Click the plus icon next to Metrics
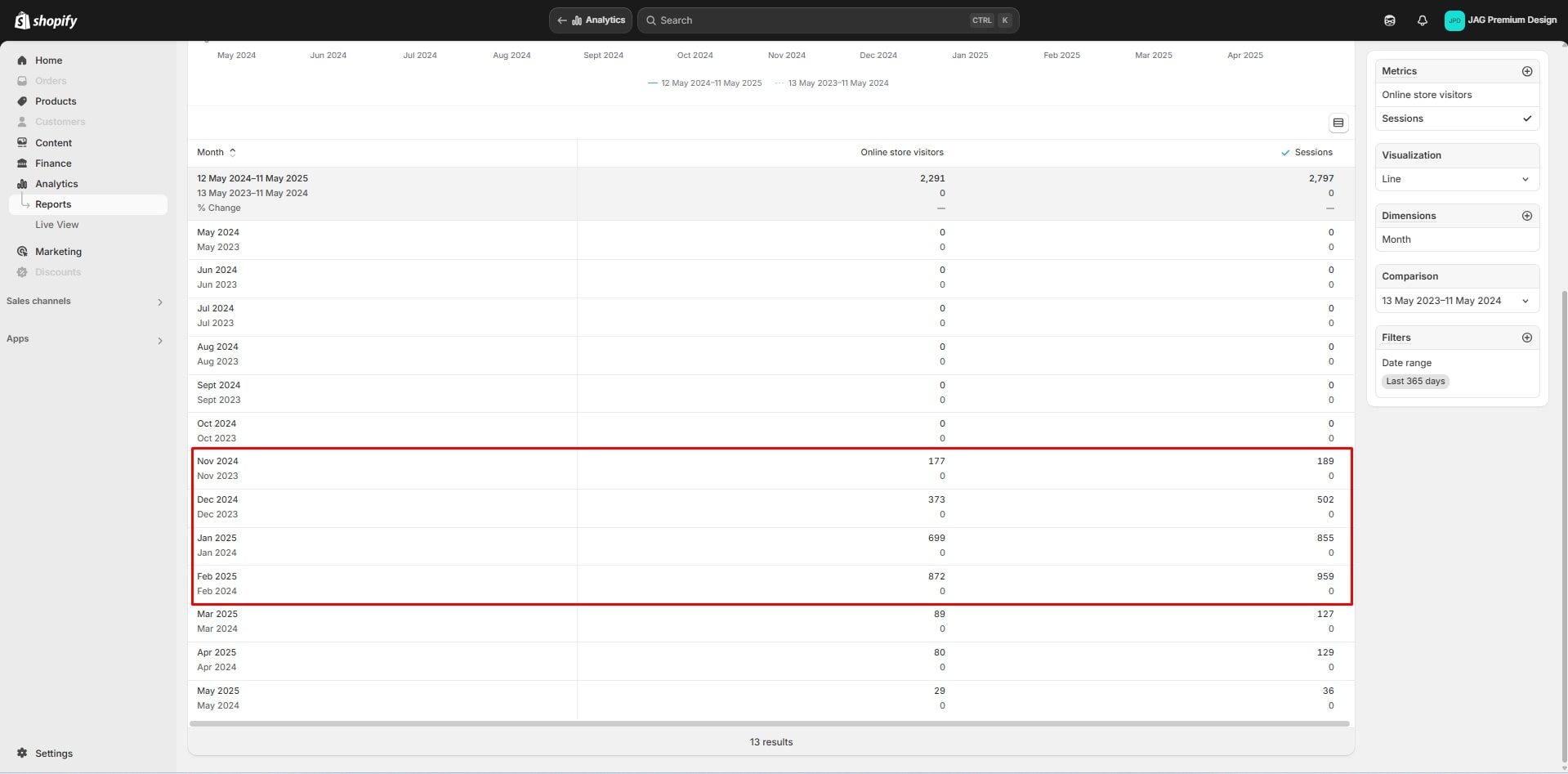This screenshot has height=774, width=1568. pos(1526,71)
